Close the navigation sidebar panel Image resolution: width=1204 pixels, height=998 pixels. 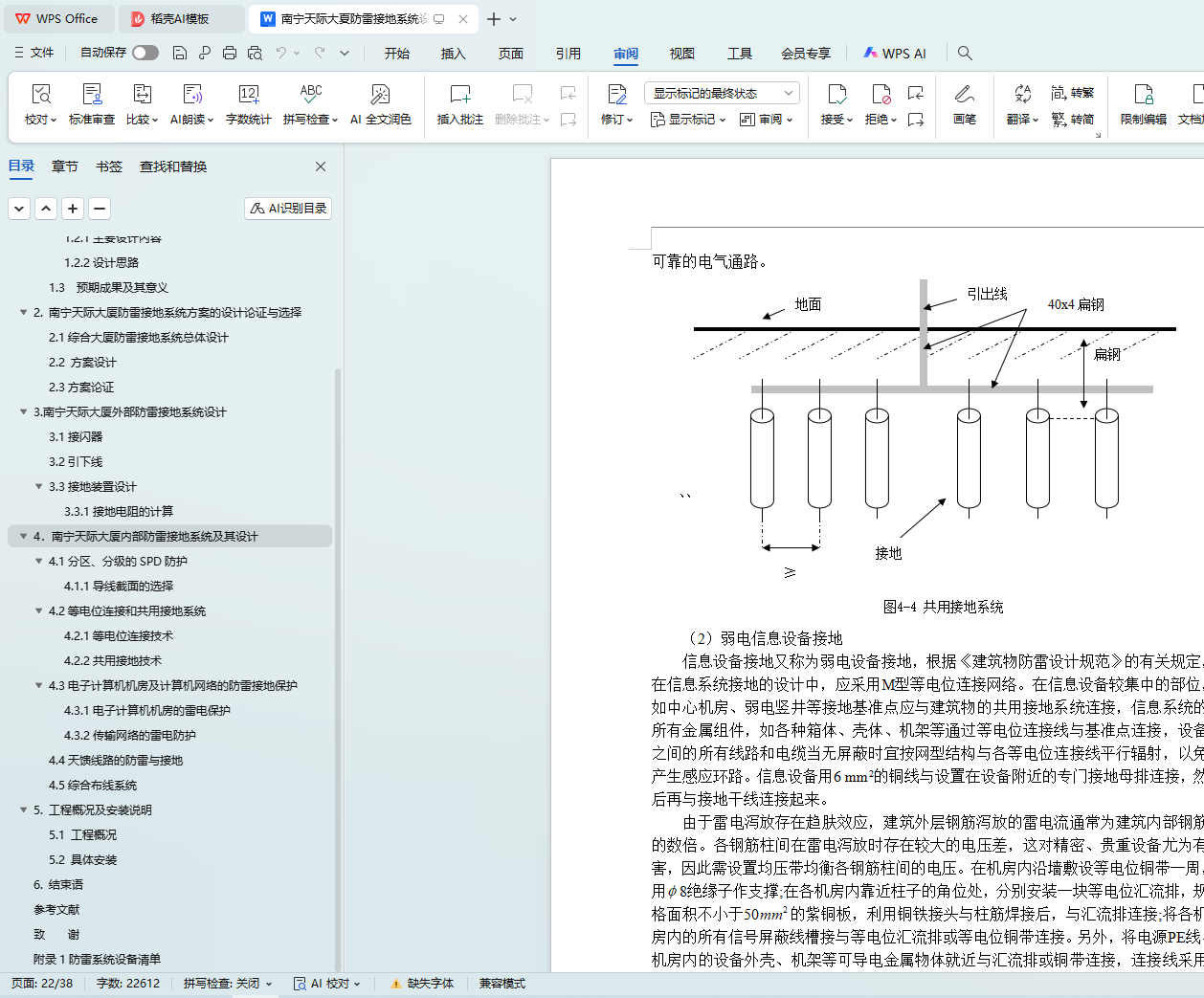coord(321,166)
